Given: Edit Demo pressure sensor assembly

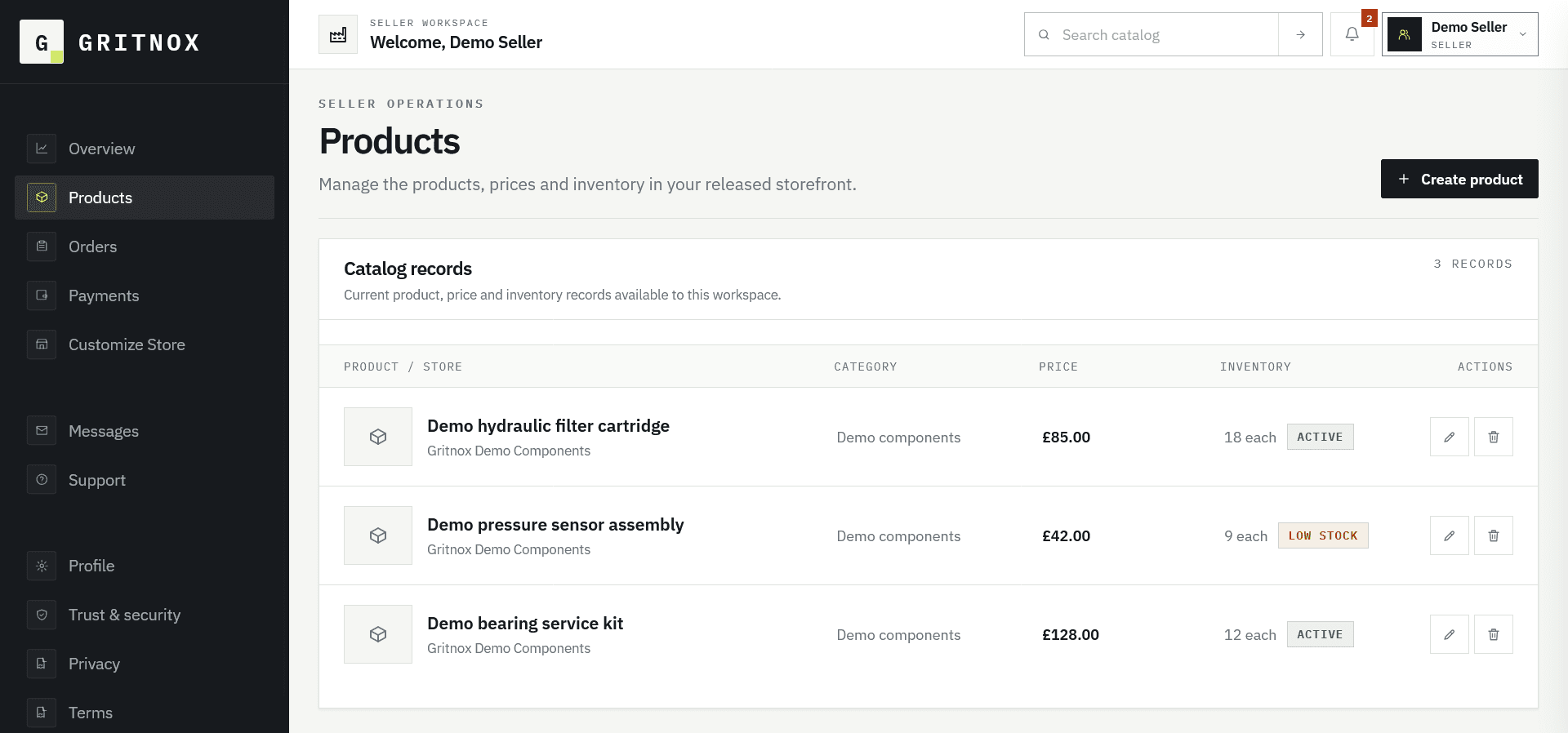Looking at the screenshot, I should point(1450,535).
